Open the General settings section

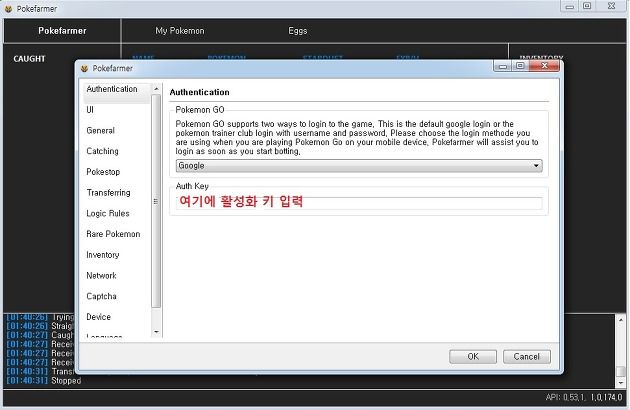coord(100,131)
